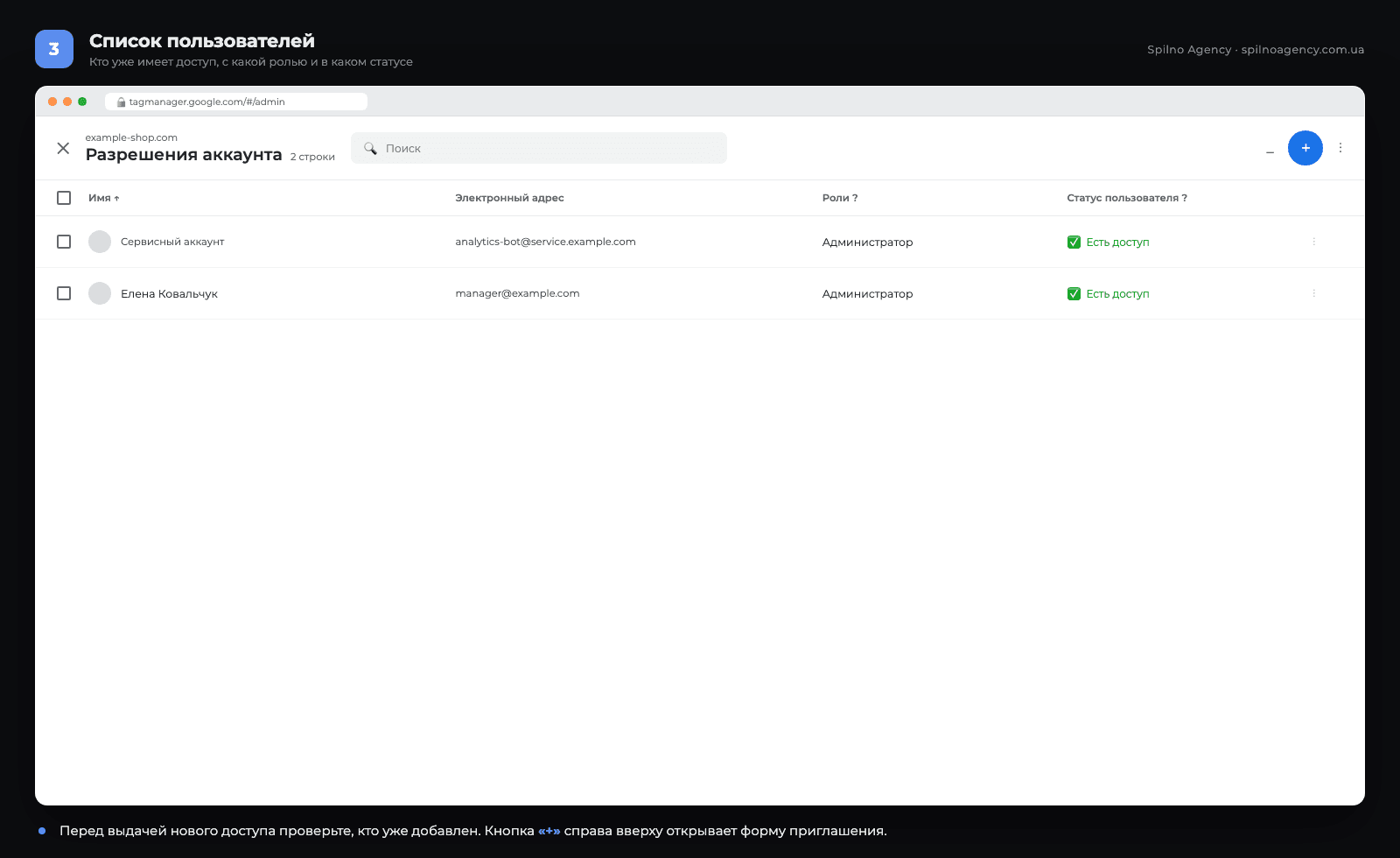The image size is (1400, 858).
Task: Click the green window maximize dot
Action: 82,102
